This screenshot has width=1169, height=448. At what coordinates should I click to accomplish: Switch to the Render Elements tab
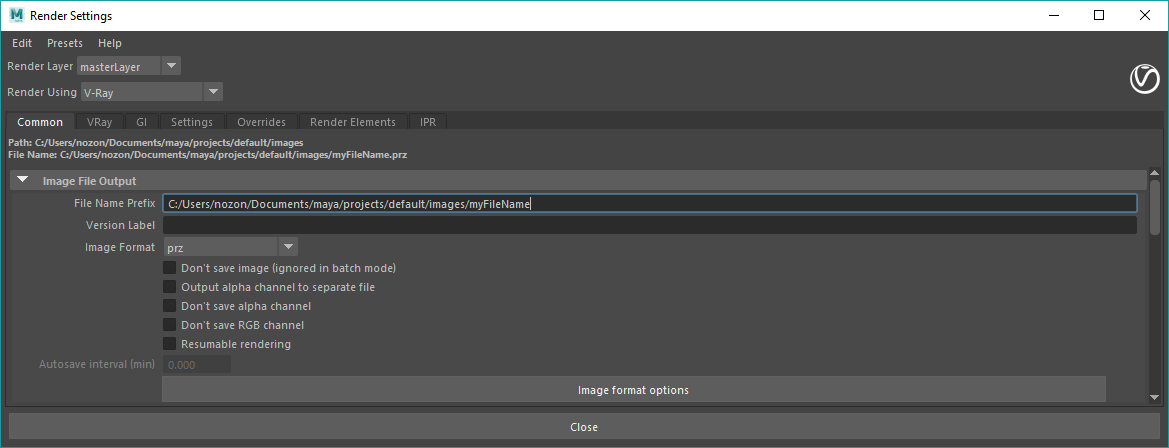point(352,122)
